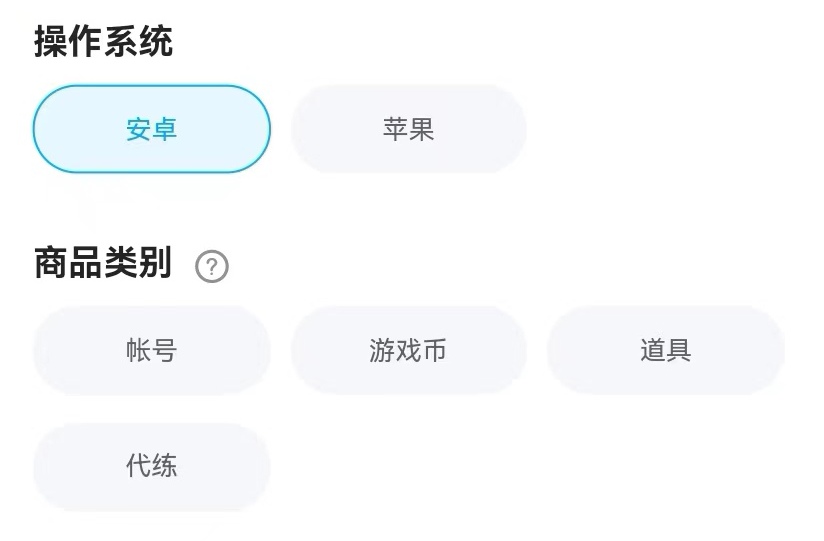Click the 商品类别 section heading
The width and height of the screenshot is (824, 541).
(103, 264)
